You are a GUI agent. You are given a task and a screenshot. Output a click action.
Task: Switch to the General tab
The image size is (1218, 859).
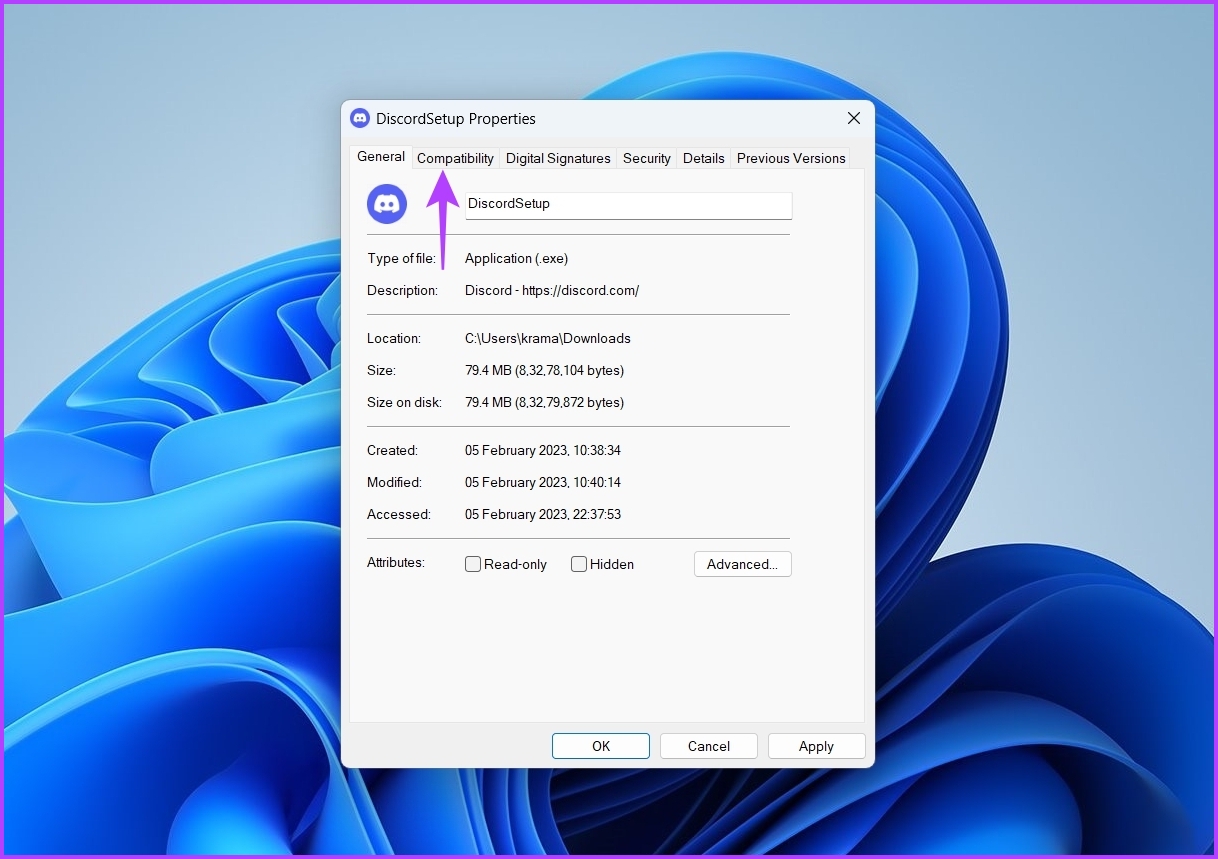(381, 157)
